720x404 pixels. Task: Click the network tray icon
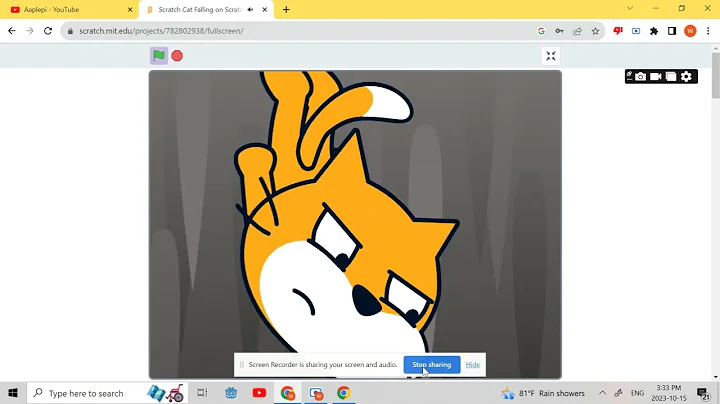pyautogui.click(x=619, y=393)
